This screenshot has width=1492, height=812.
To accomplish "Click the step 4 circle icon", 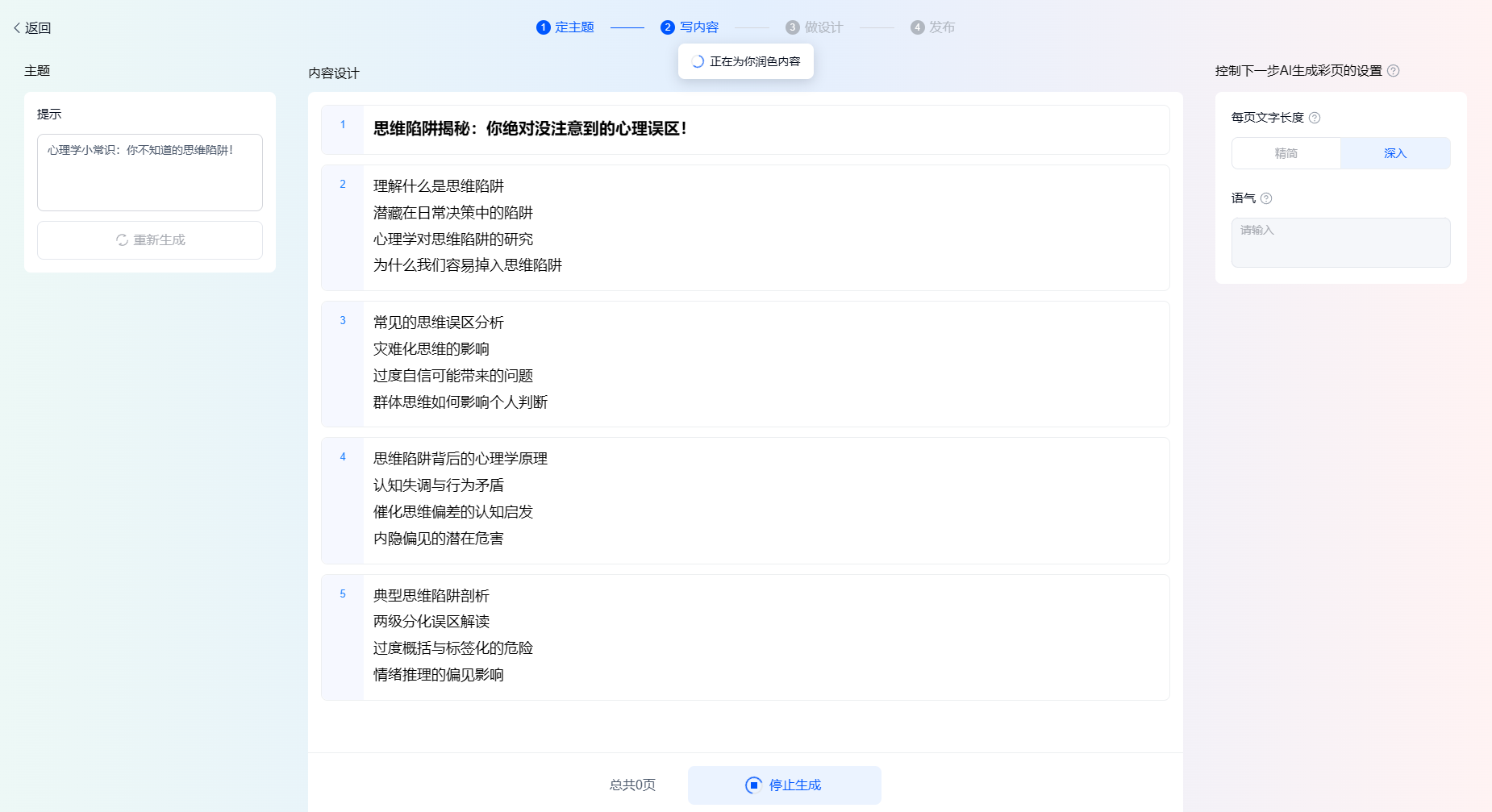I will click(918, 27).
